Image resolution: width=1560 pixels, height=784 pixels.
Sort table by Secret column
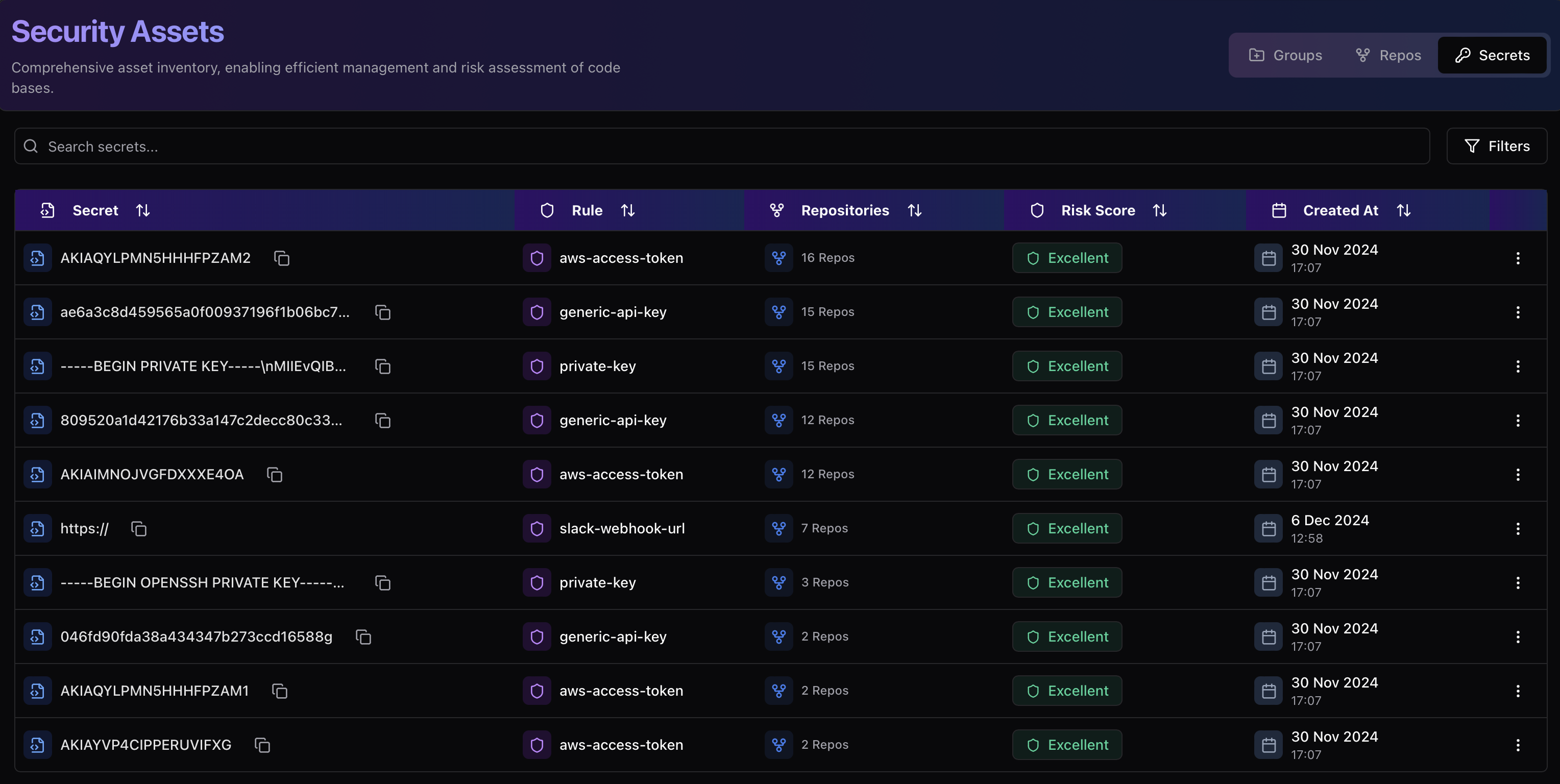point(143,210)
